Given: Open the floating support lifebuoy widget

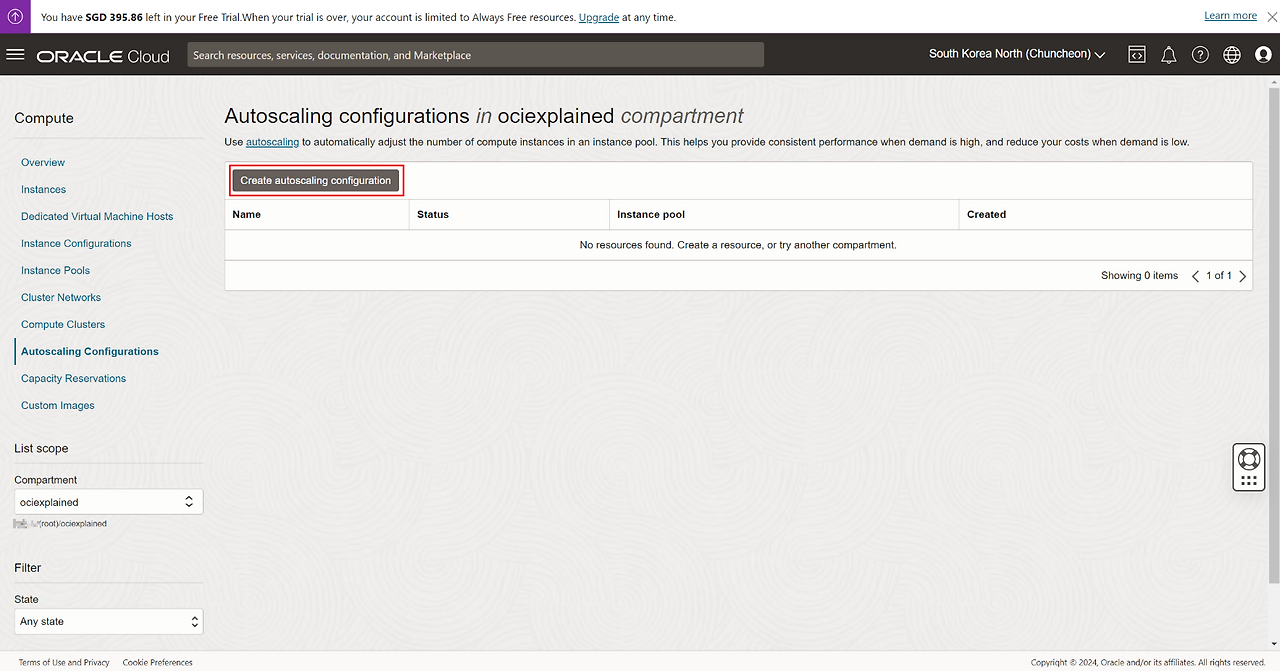Looking at the screenshot, I should (x=1248, y=460).
